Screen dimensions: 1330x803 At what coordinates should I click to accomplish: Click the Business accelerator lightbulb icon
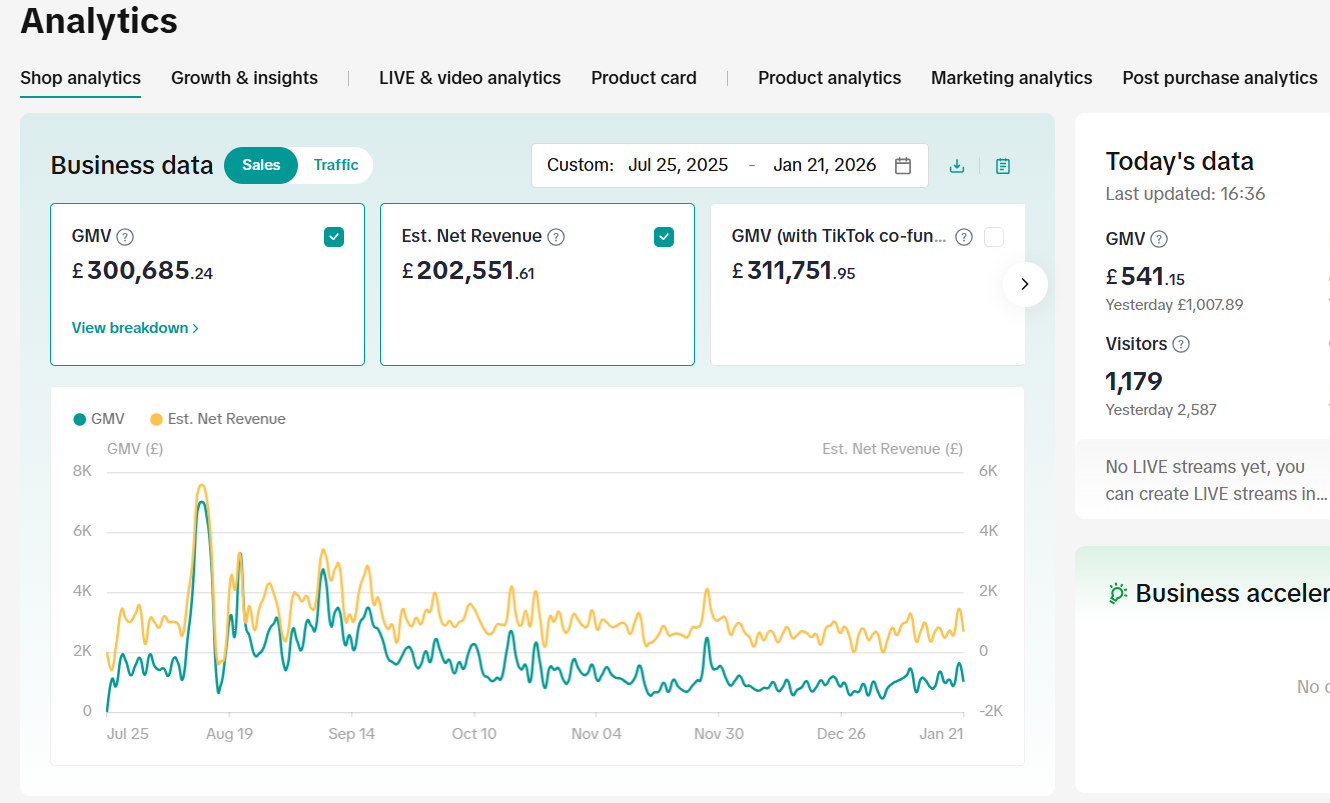1118,592
